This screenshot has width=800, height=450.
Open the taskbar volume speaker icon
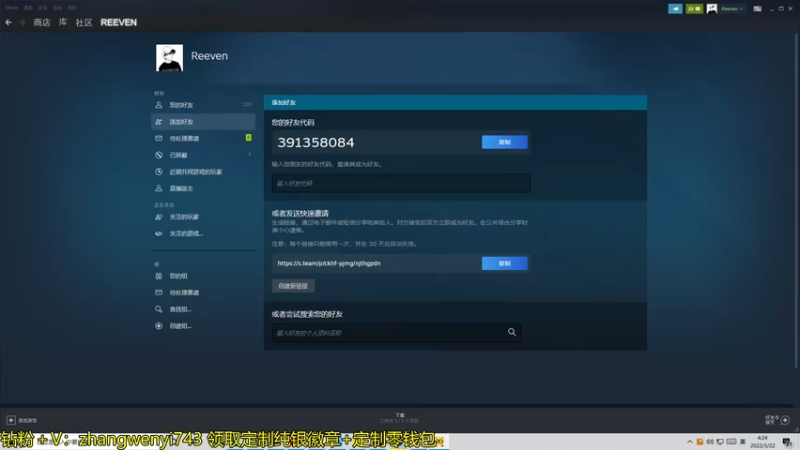(x=710, y=442)
